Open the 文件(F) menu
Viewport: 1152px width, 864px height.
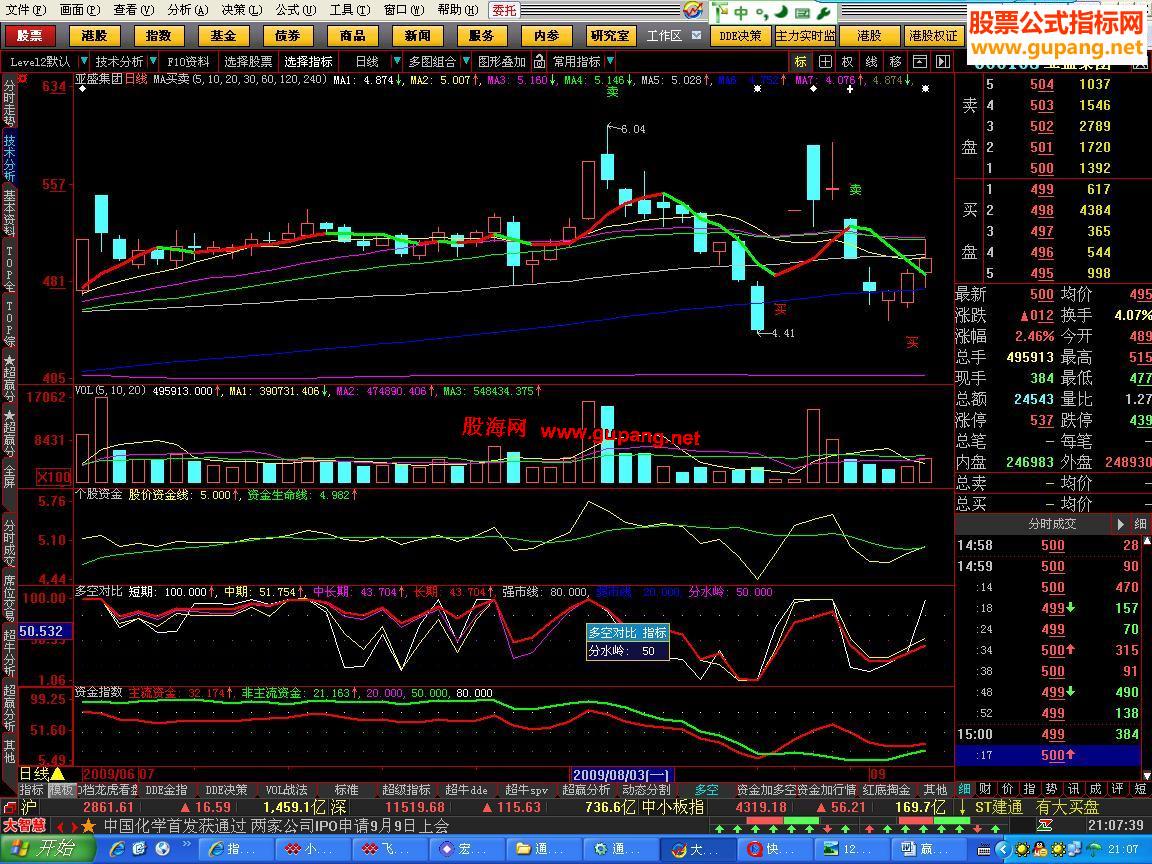[26, 10]
